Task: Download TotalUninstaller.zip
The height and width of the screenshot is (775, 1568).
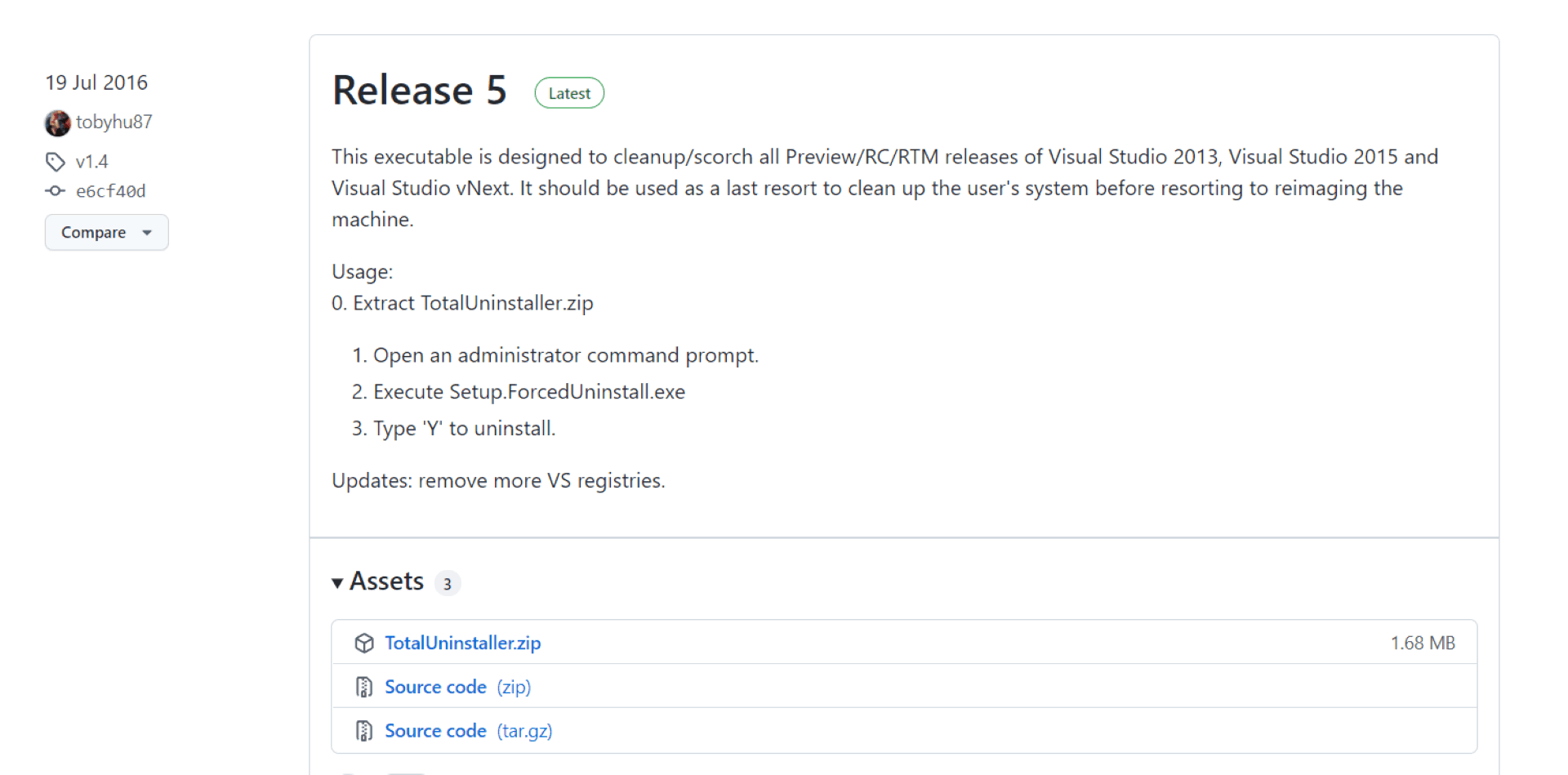Action: click(x=463, y=643)
